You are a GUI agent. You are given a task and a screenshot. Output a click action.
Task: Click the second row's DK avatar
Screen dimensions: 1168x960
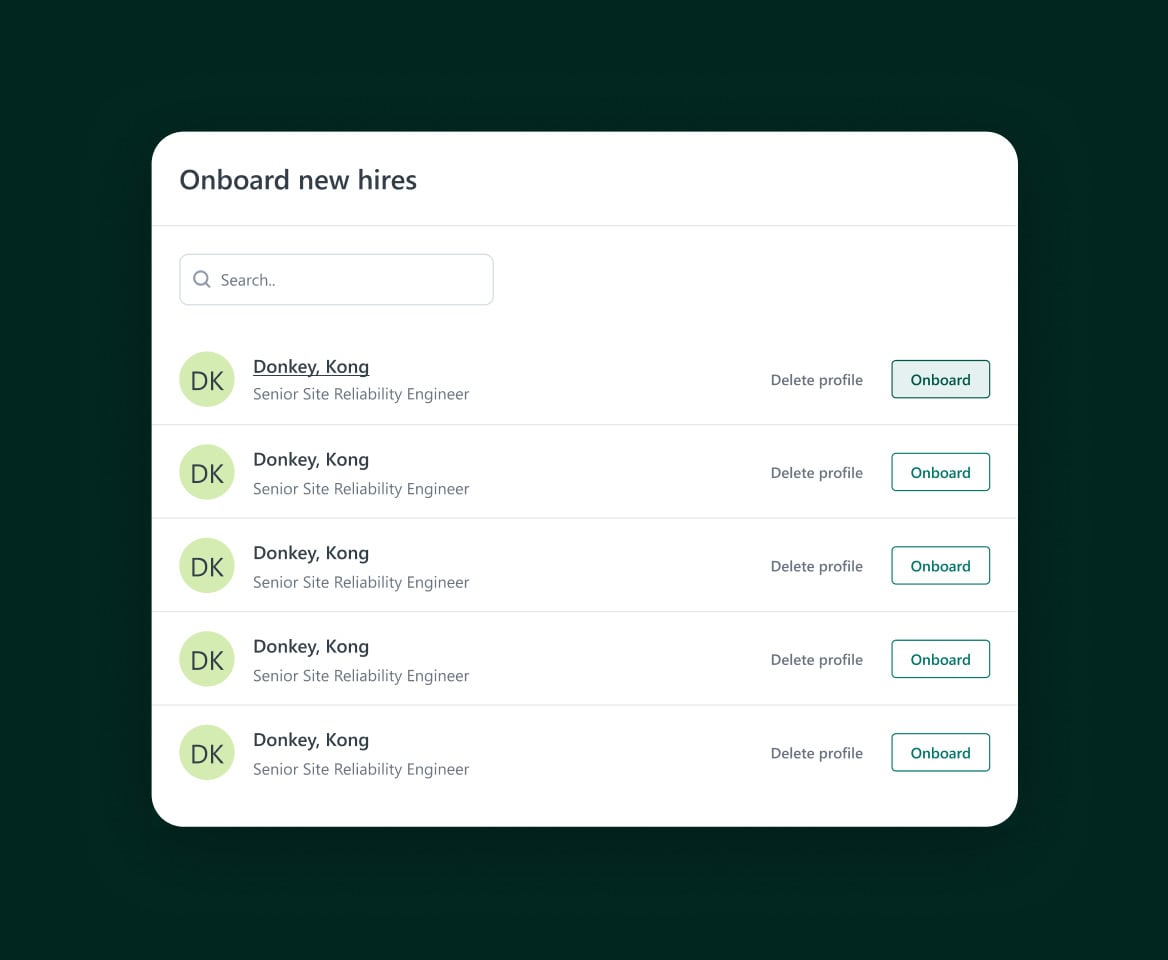tap(207, 472)
